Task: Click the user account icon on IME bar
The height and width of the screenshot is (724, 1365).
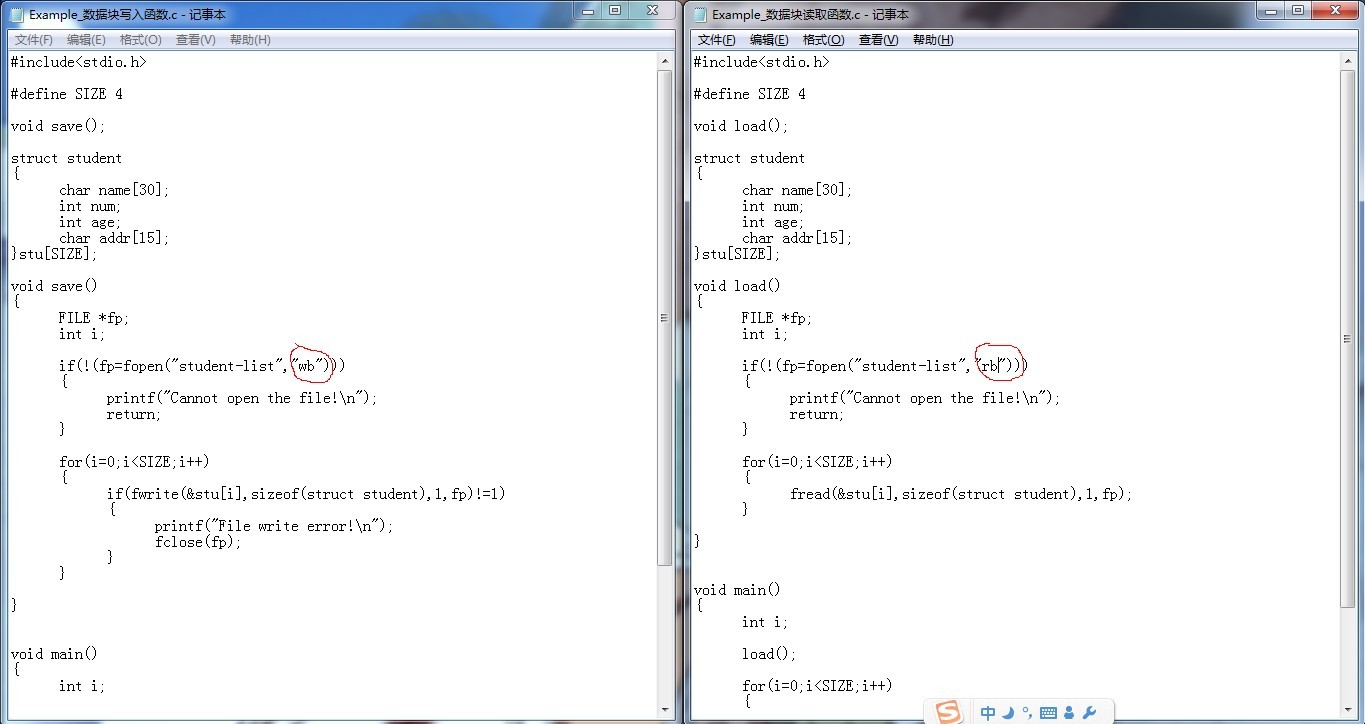Action: click(x=1069, y=713)
